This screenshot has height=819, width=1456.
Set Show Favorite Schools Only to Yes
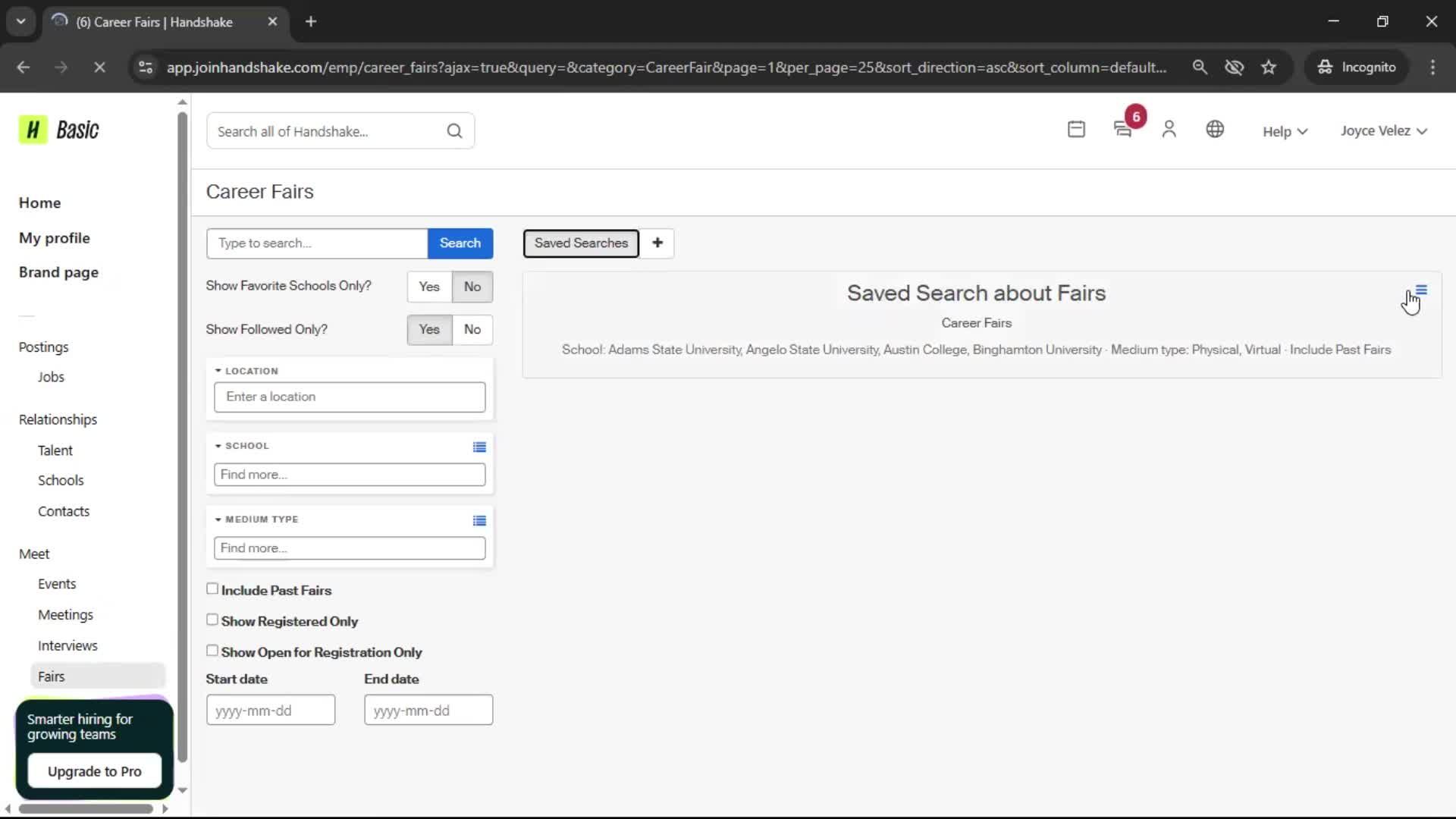click(429, 287)
